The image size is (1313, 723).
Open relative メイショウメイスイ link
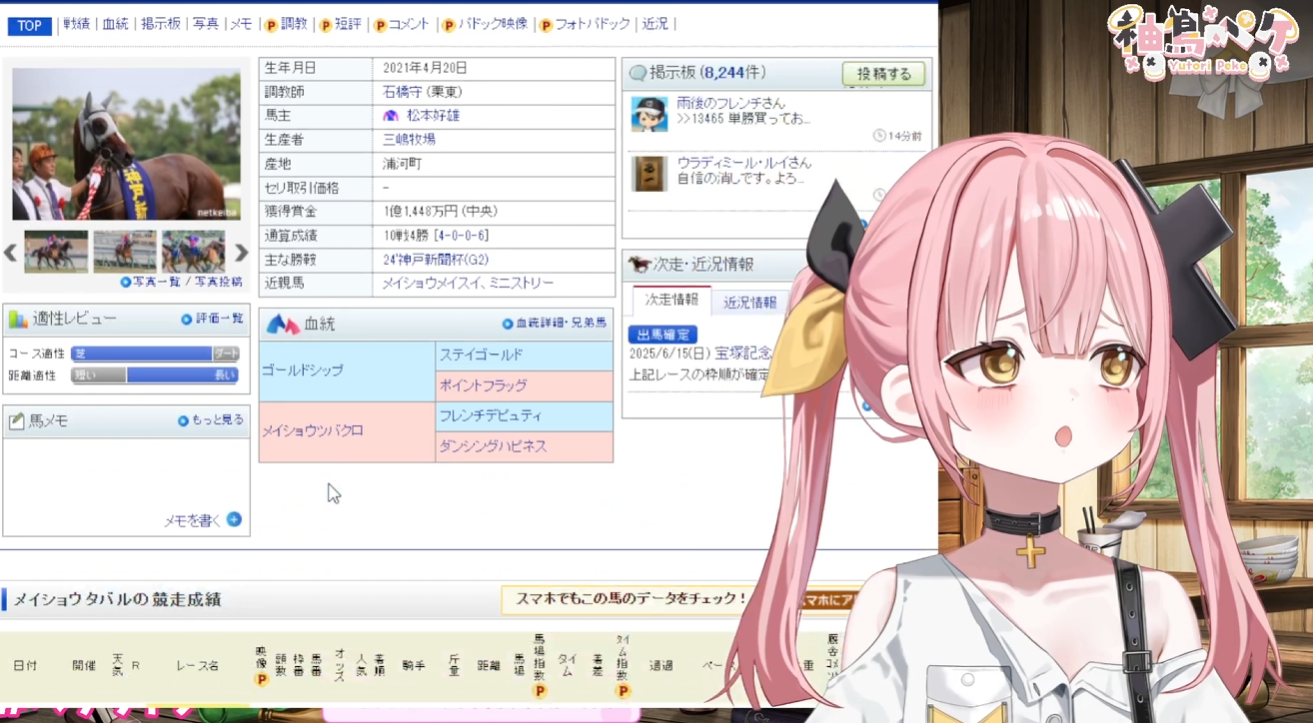click(x=432, y=284)
